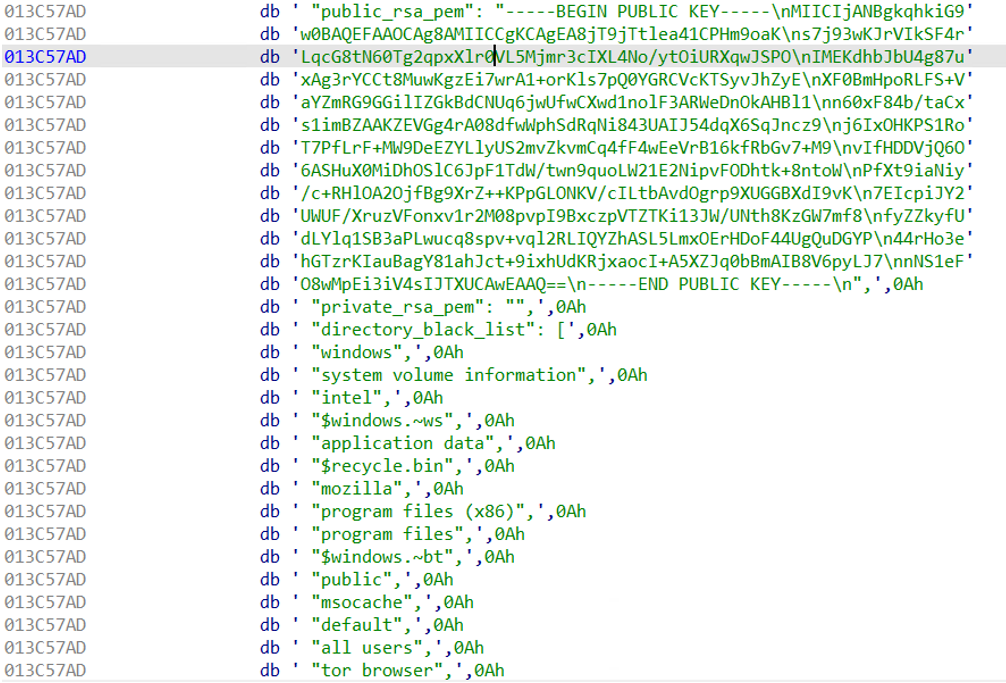Click the highlighted blue address 013C57AD
This screenshot has width=1006, height=683.
(45, 57)
